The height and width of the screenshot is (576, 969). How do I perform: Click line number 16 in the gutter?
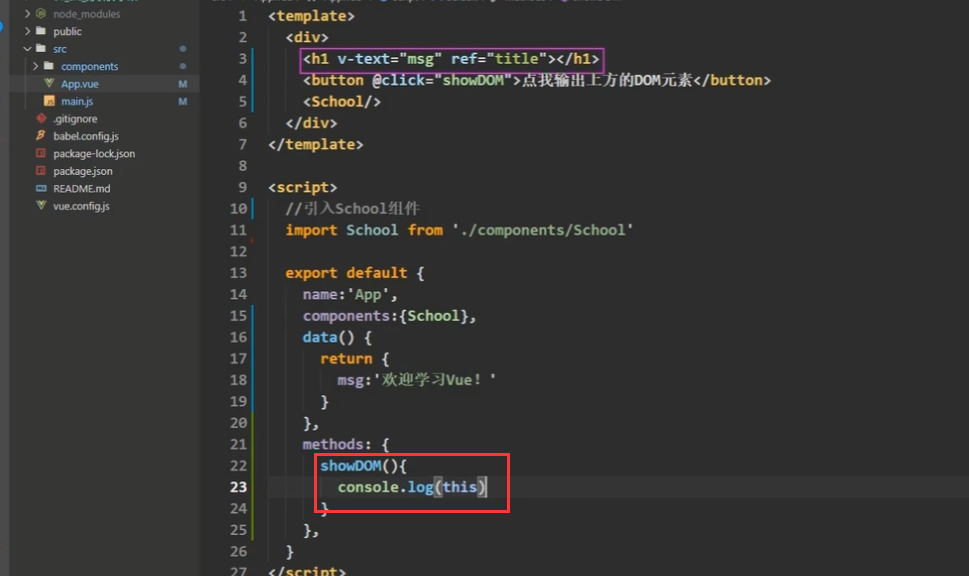[238, 337]
